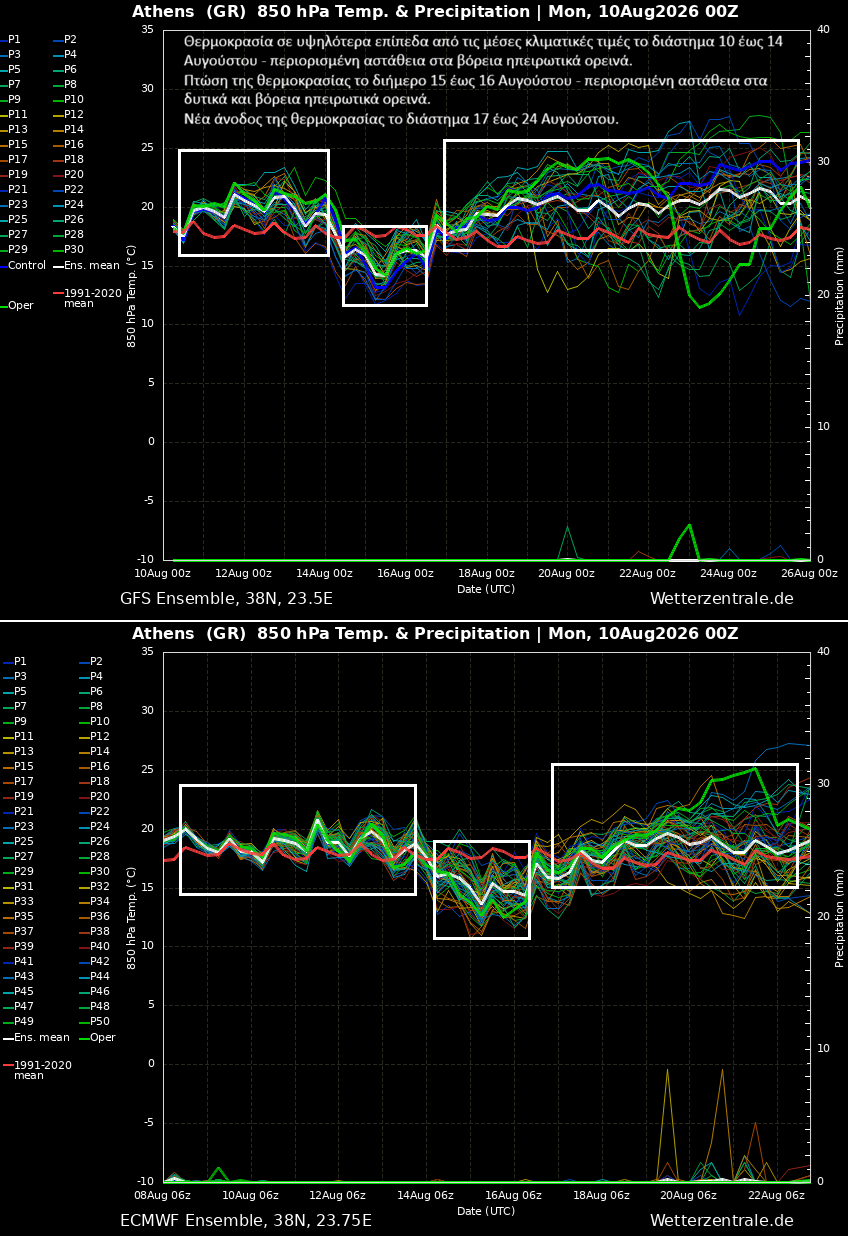Click the 08Aug 06z date tick label
This screenshot has height=1236, width=848.
point(164,1195)
